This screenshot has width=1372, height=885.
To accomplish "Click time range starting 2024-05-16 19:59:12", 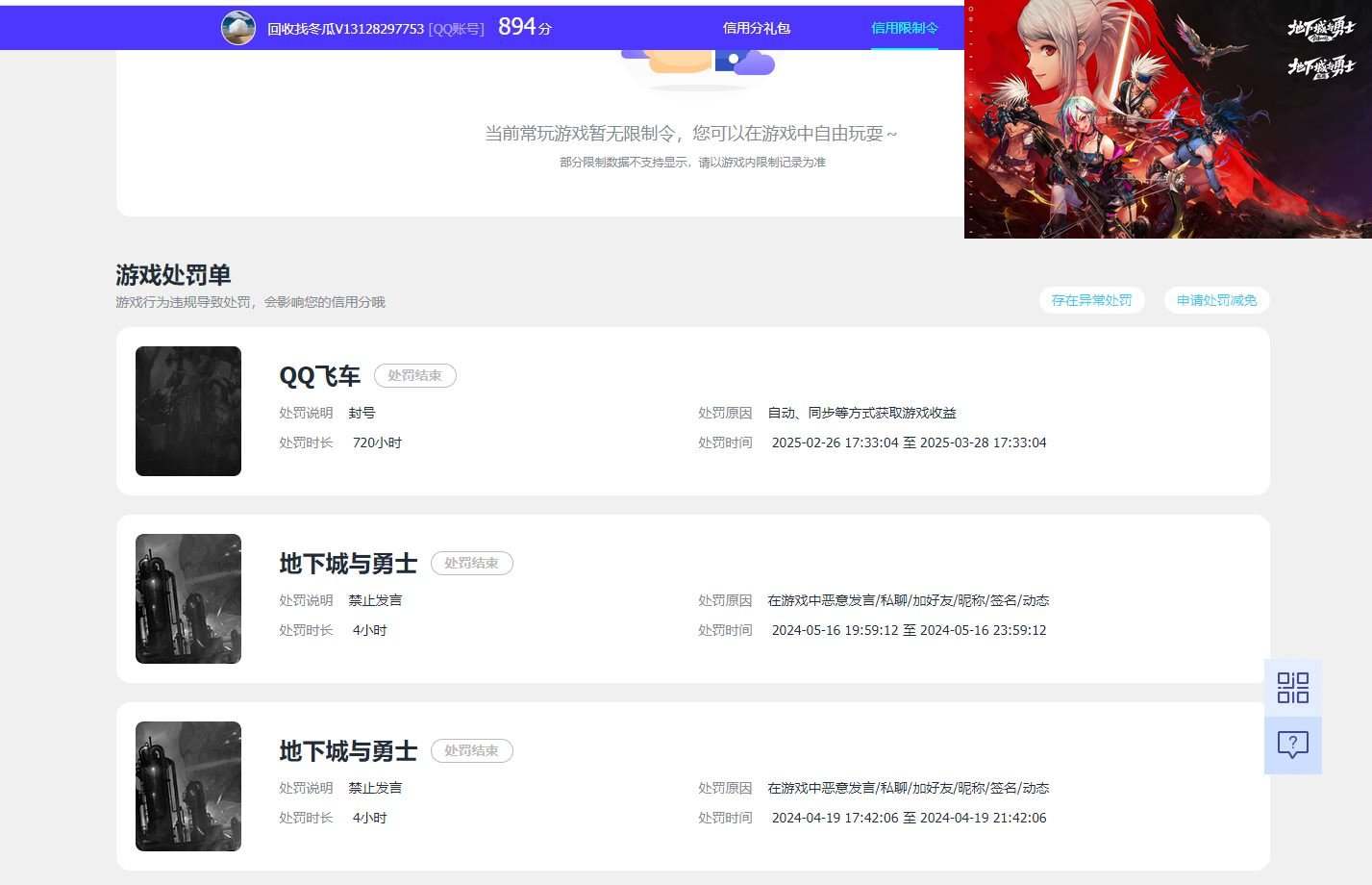I will tap(909, 630).
